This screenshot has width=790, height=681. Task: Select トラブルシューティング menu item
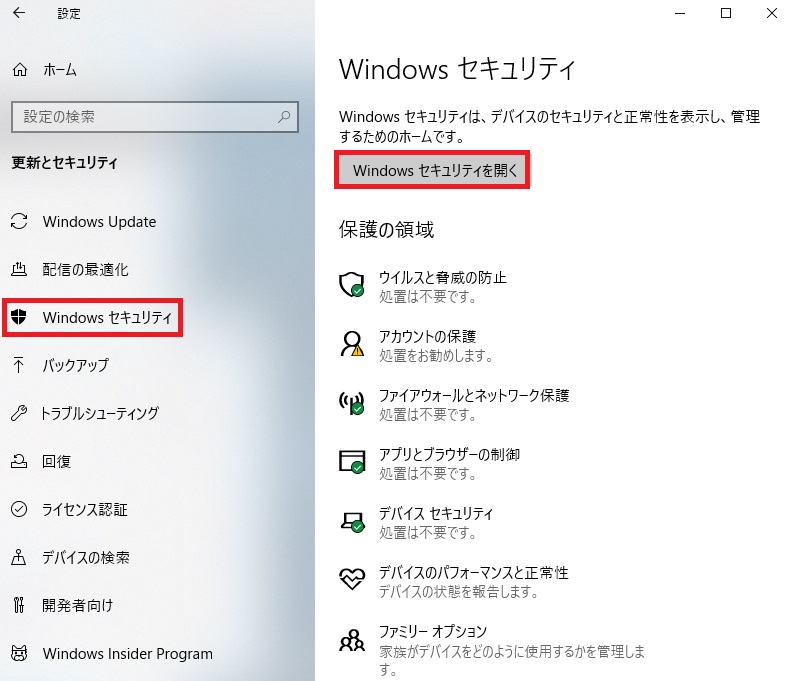pyautogui.click(x=99, y=413)
